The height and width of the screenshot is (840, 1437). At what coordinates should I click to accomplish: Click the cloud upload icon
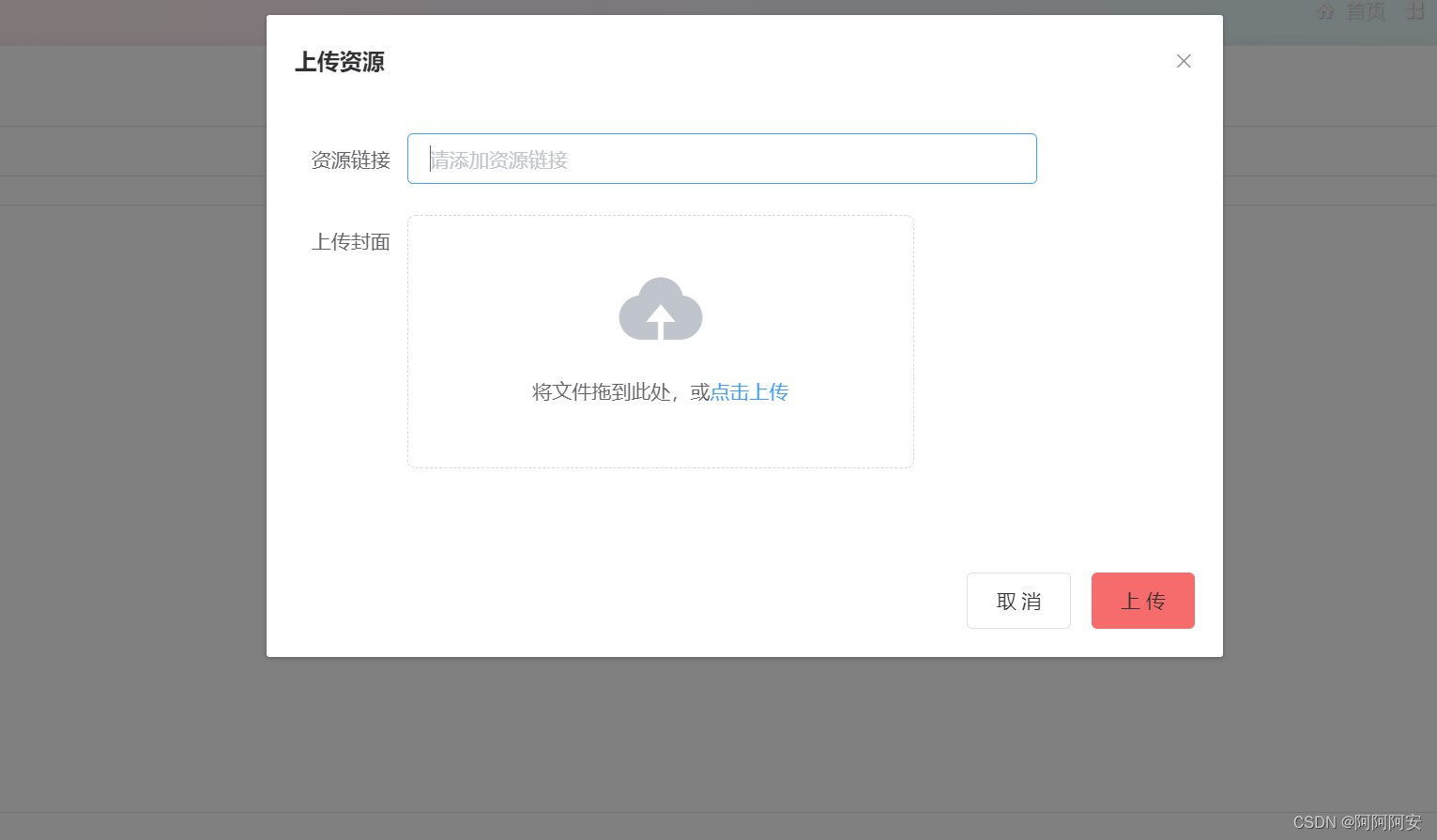[661, 309]
